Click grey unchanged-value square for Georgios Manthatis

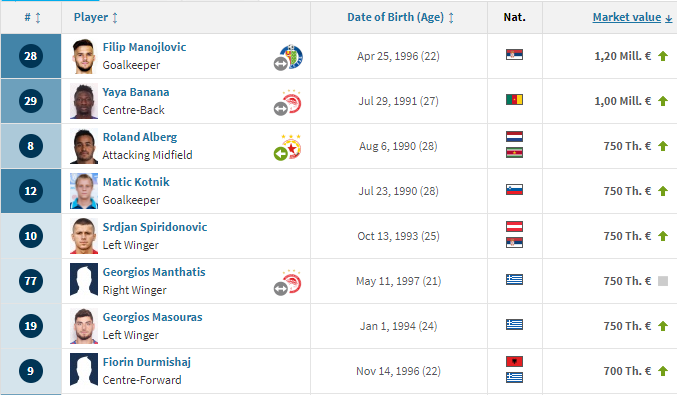point(663,281)
